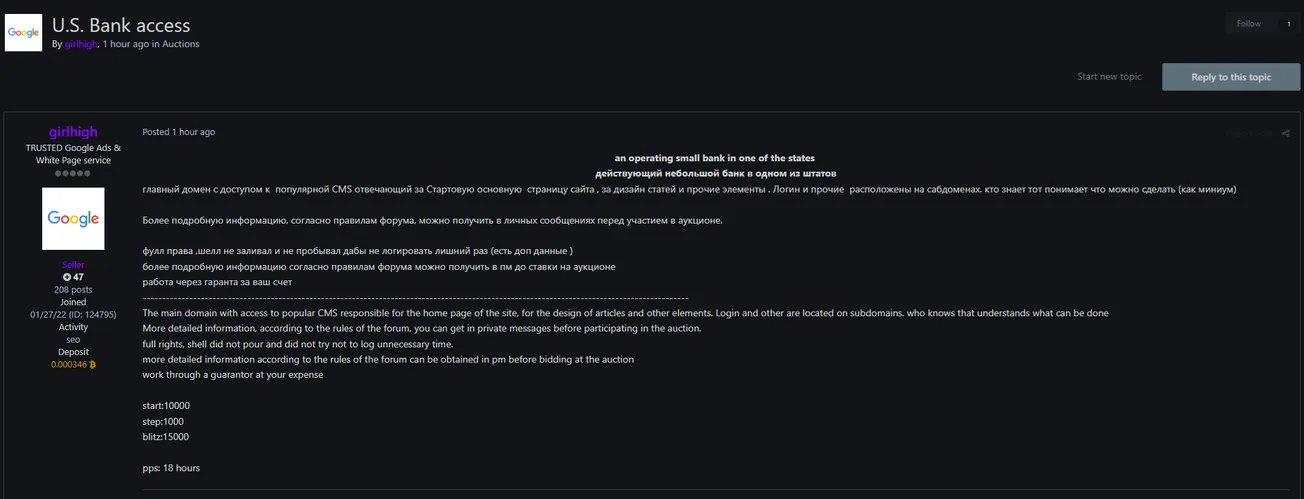
Task: Click the follower count badge showing 1
Action: [x=1289, y=24]
